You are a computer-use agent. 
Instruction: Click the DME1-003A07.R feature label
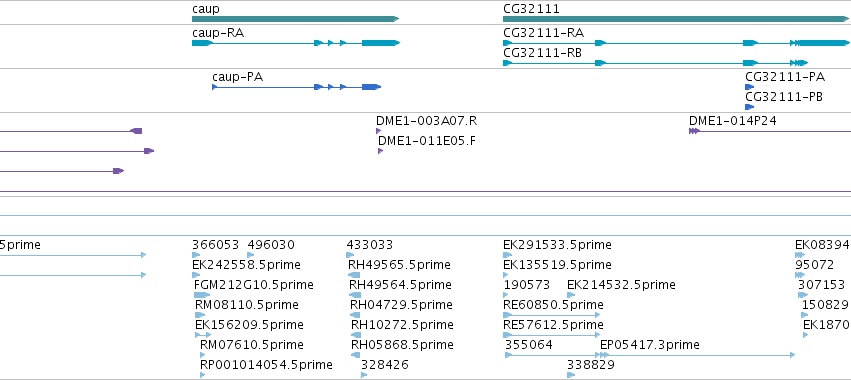pyautogui.click(x=427, y=121)
